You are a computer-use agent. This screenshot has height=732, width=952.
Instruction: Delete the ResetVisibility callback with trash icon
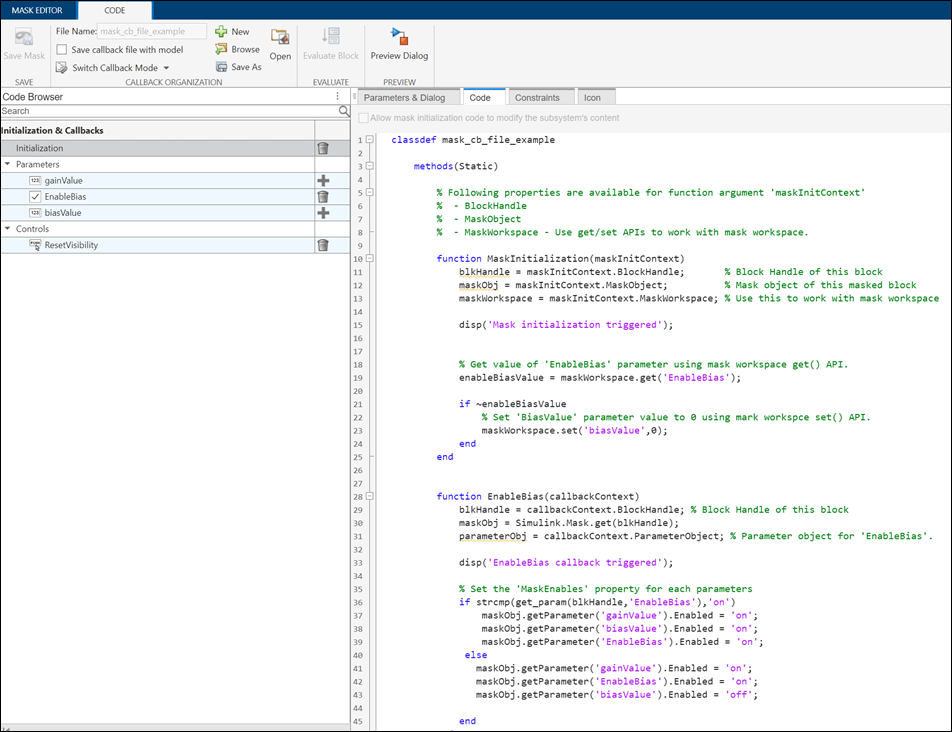click(x=323, y=245)
